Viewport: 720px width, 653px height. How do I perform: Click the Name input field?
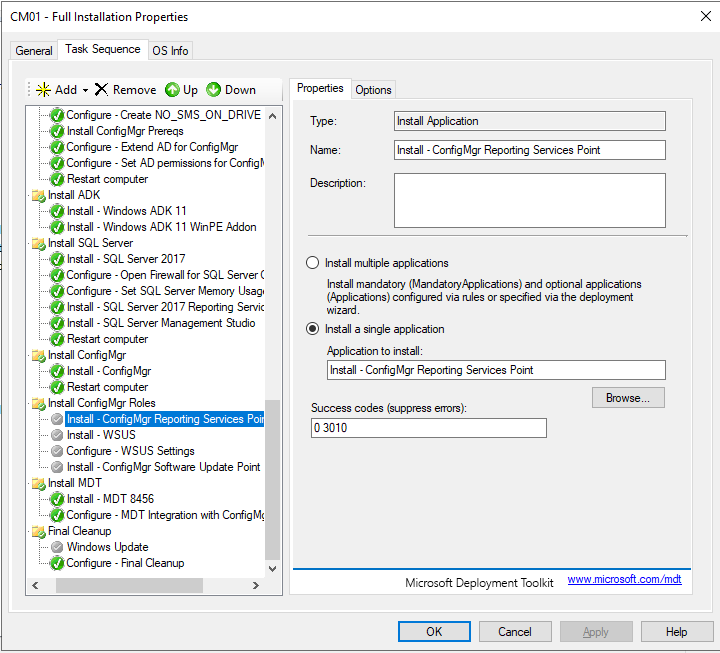click(x=529, y=150)
